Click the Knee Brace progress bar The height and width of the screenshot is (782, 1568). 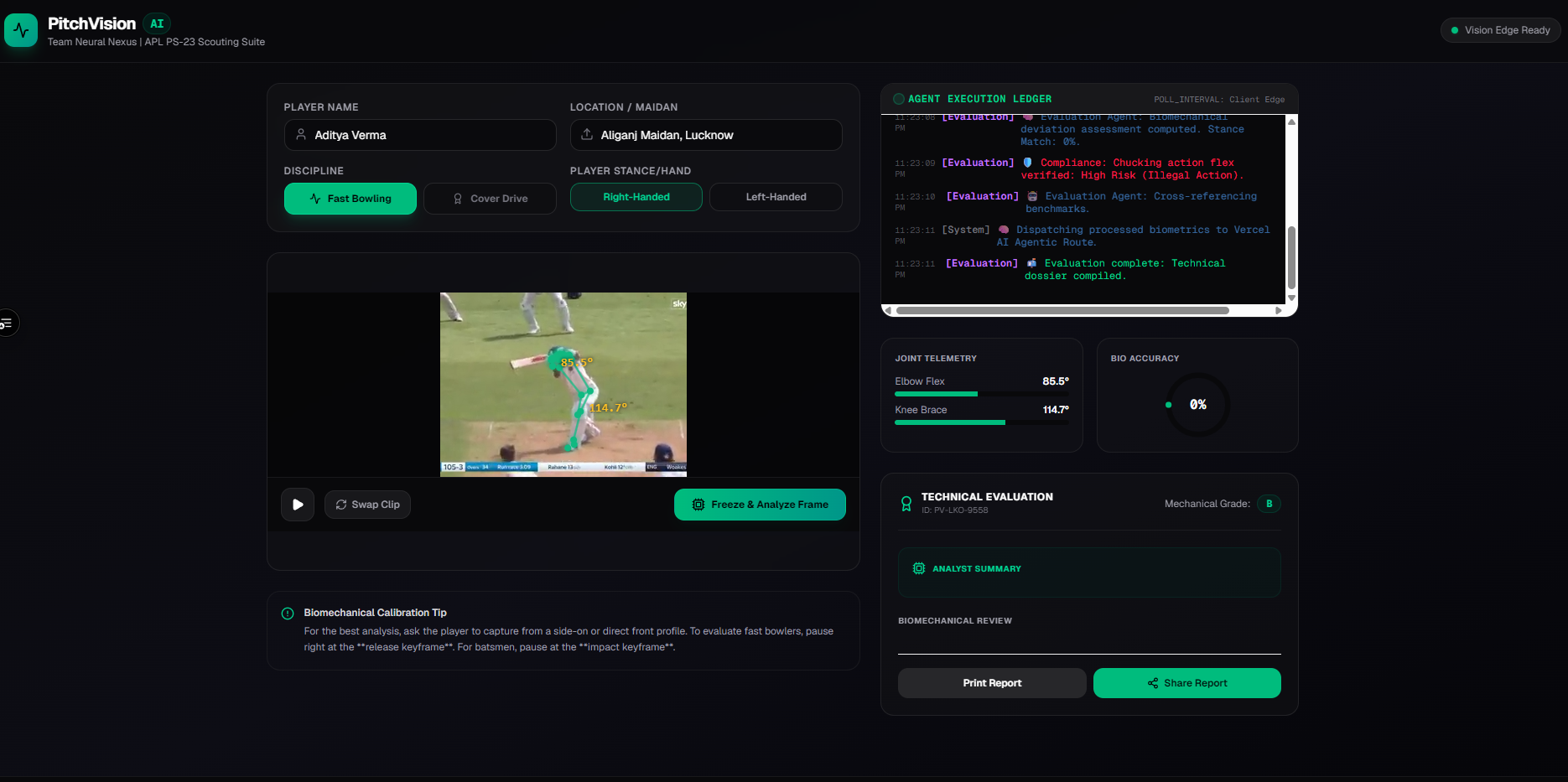coord(982,422)
